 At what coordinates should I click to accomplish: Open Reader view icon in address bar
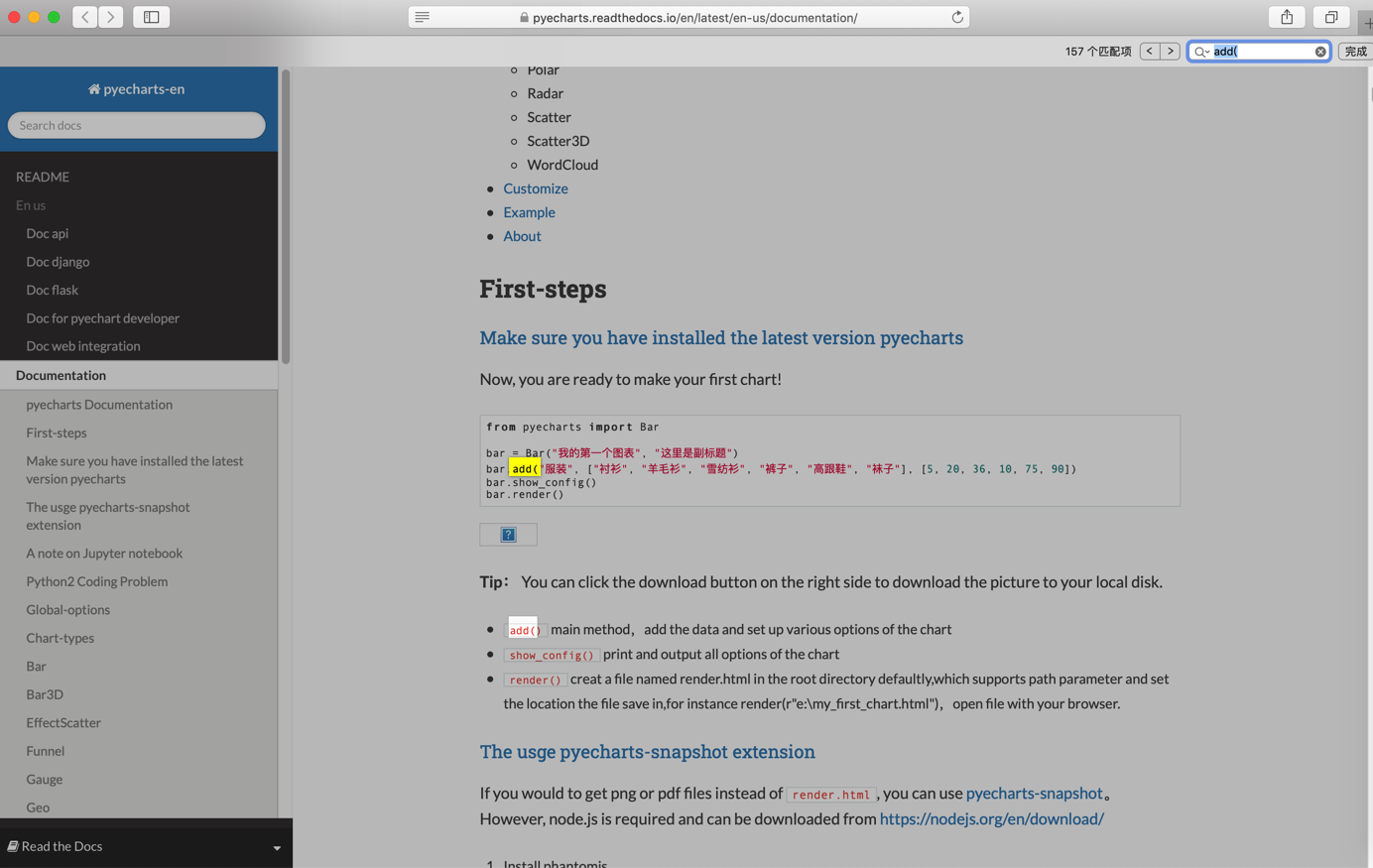tap(423, 17)
